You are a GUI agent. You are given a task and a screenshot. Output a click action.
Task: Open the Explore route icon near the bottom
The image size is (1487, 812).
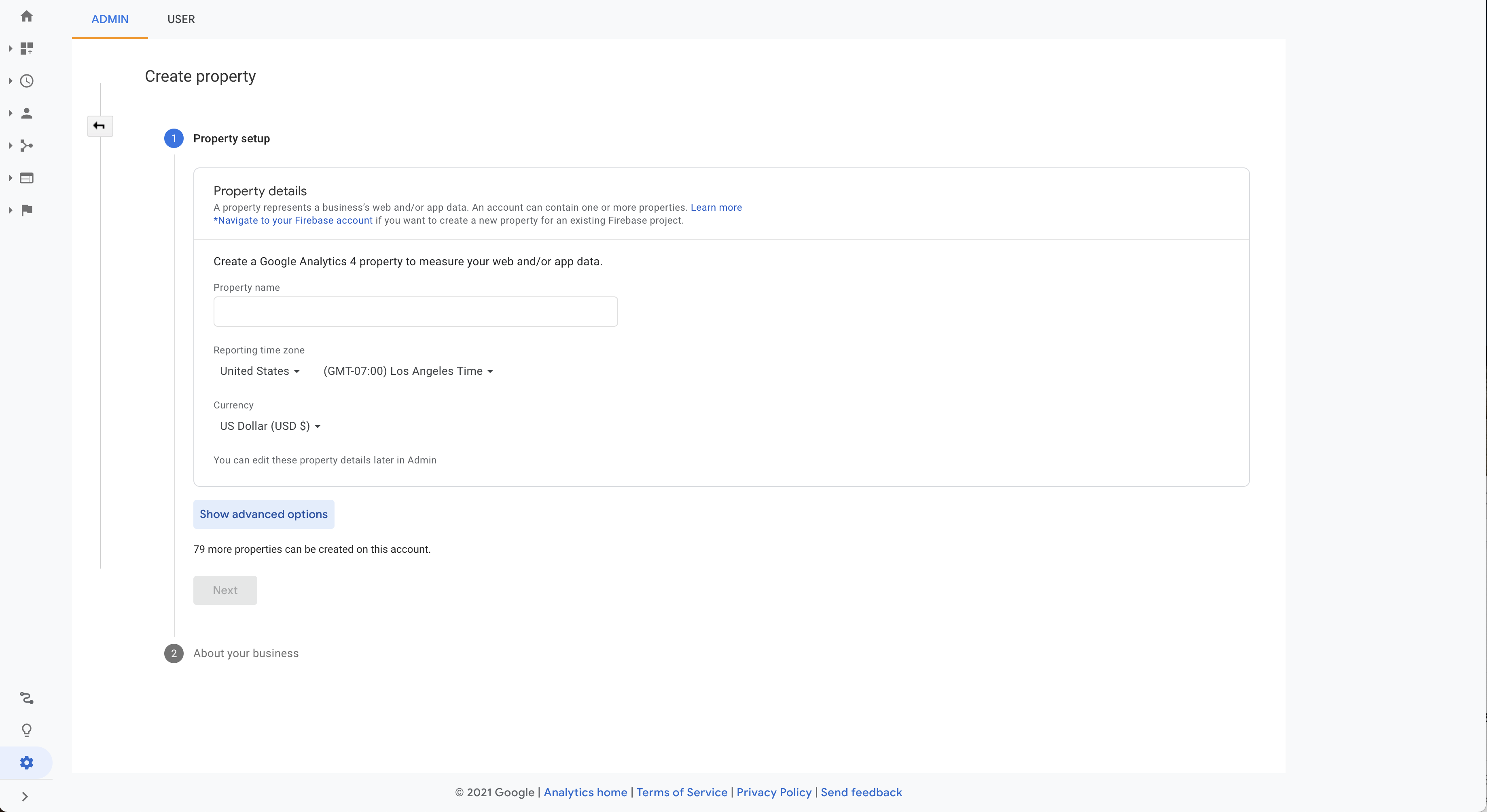click(x=27, y=698)
